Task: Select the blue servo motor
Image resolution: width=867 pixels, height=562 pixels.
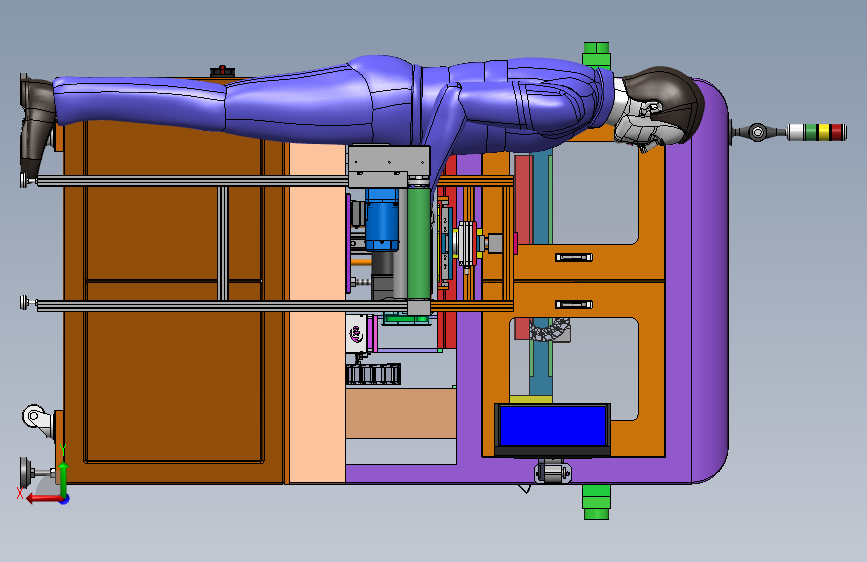Action: (x=382, y=220)
